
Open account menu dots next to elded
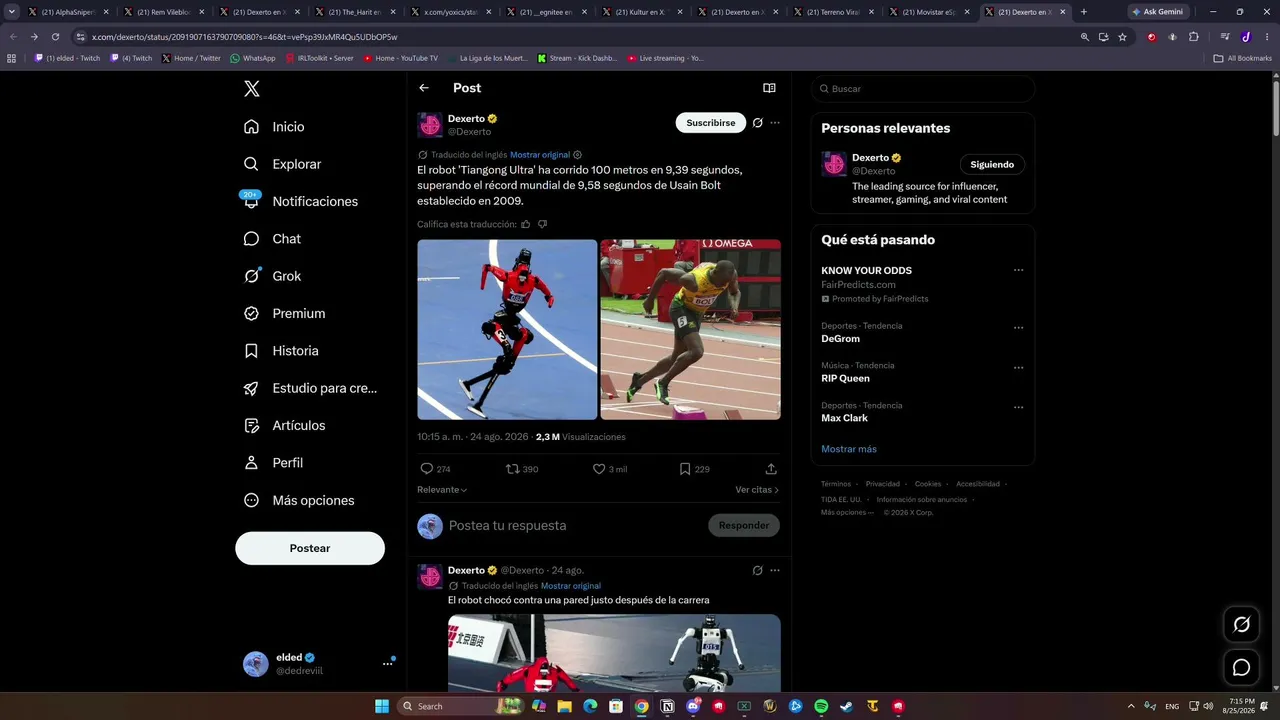(387, 664)
